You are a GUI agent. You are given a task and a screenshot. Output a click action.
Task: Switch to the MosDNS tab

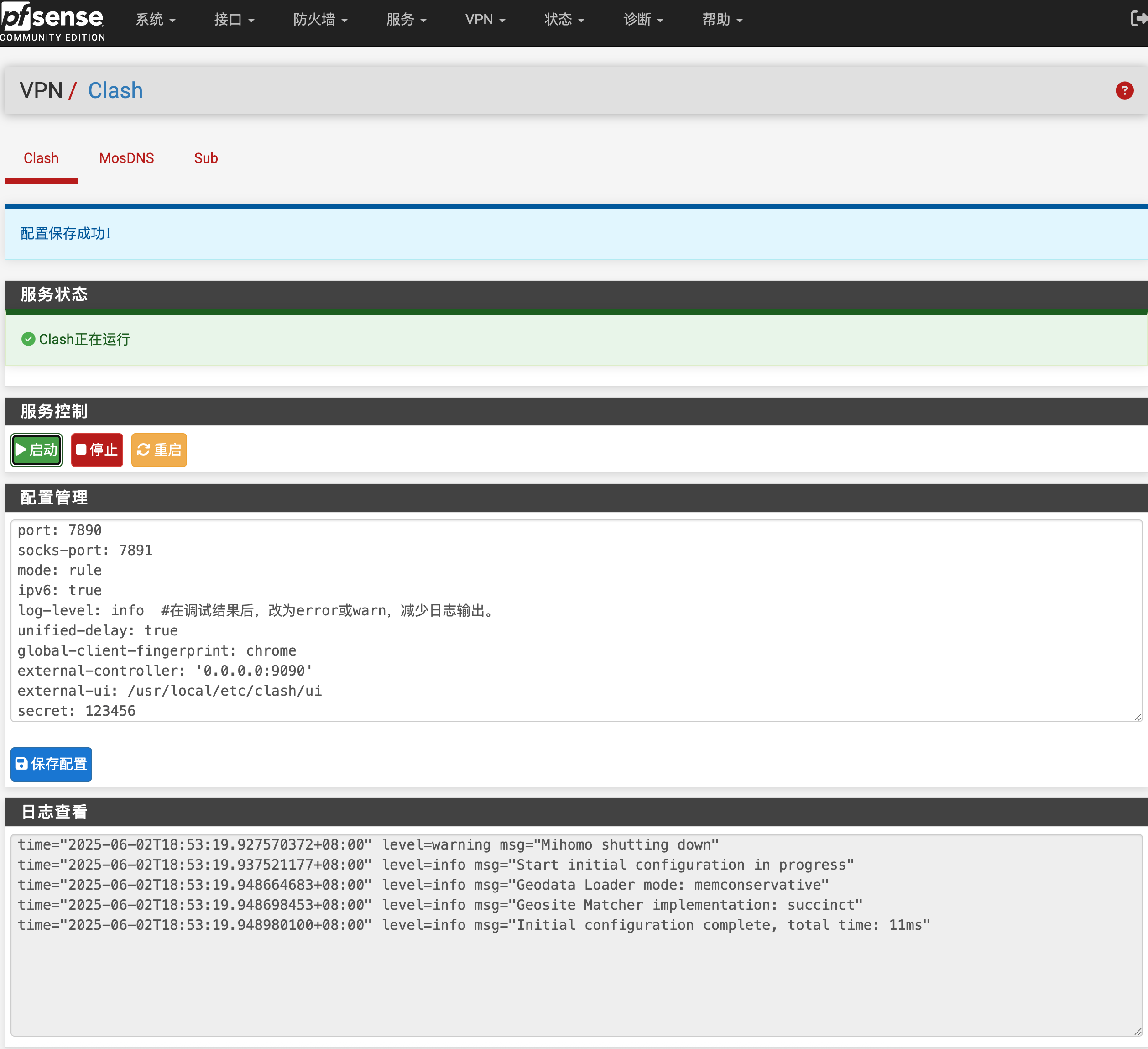click(x=126, y=158)
